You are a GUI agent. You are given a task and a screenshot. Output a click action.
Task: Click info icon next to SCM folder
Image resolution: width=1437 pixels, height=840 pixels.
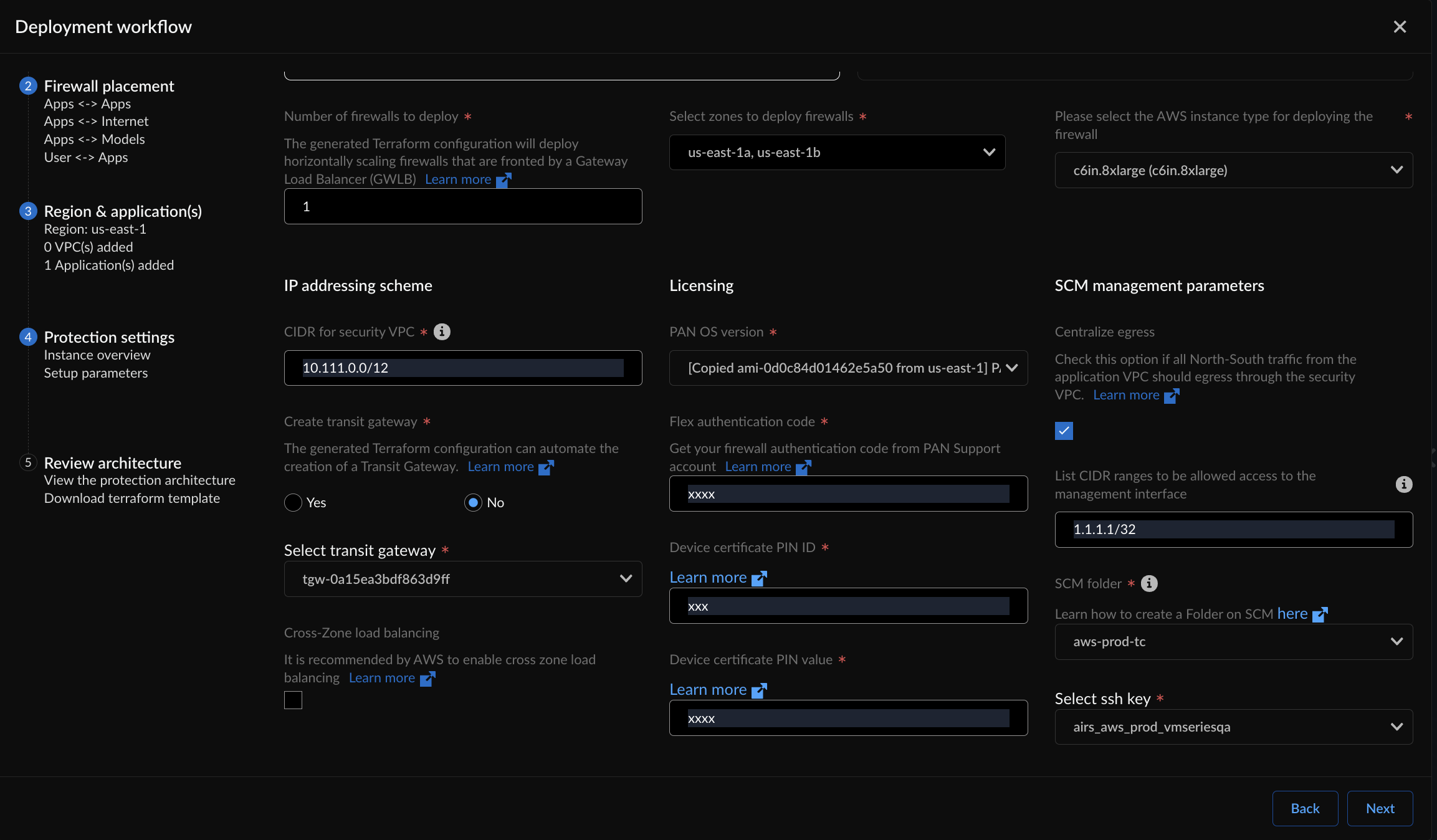tap(1149, 583)
